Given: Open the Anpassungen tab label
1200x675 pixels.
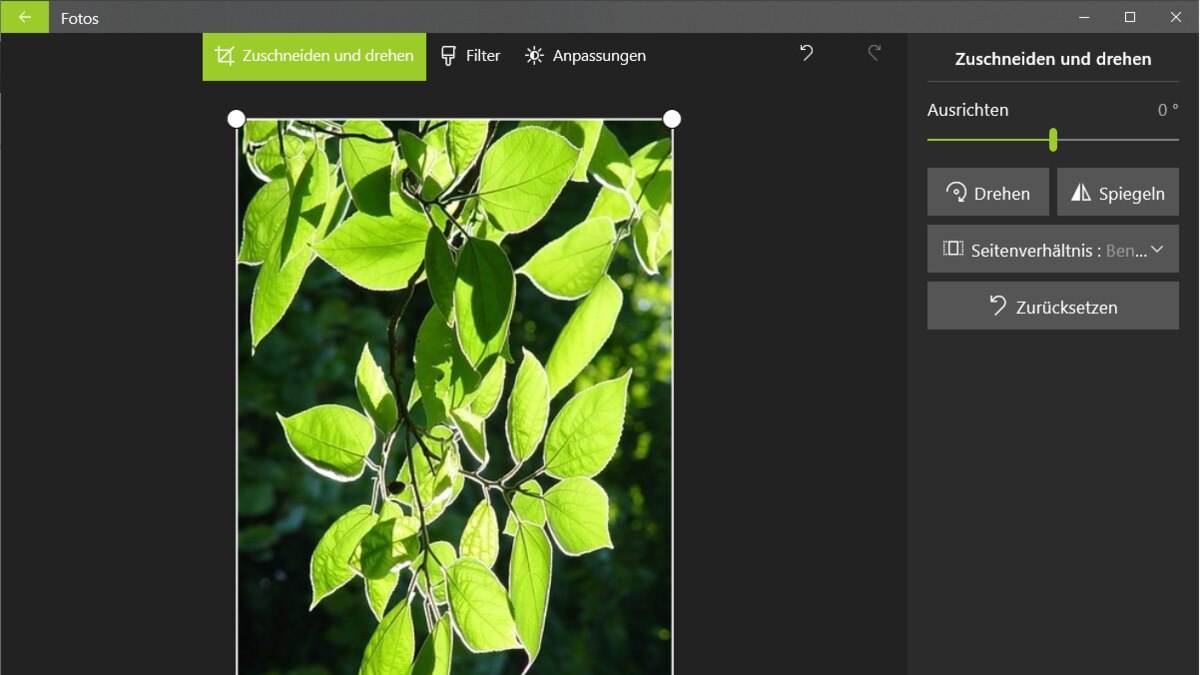Looking at the screenshot, I should point(599,56).
